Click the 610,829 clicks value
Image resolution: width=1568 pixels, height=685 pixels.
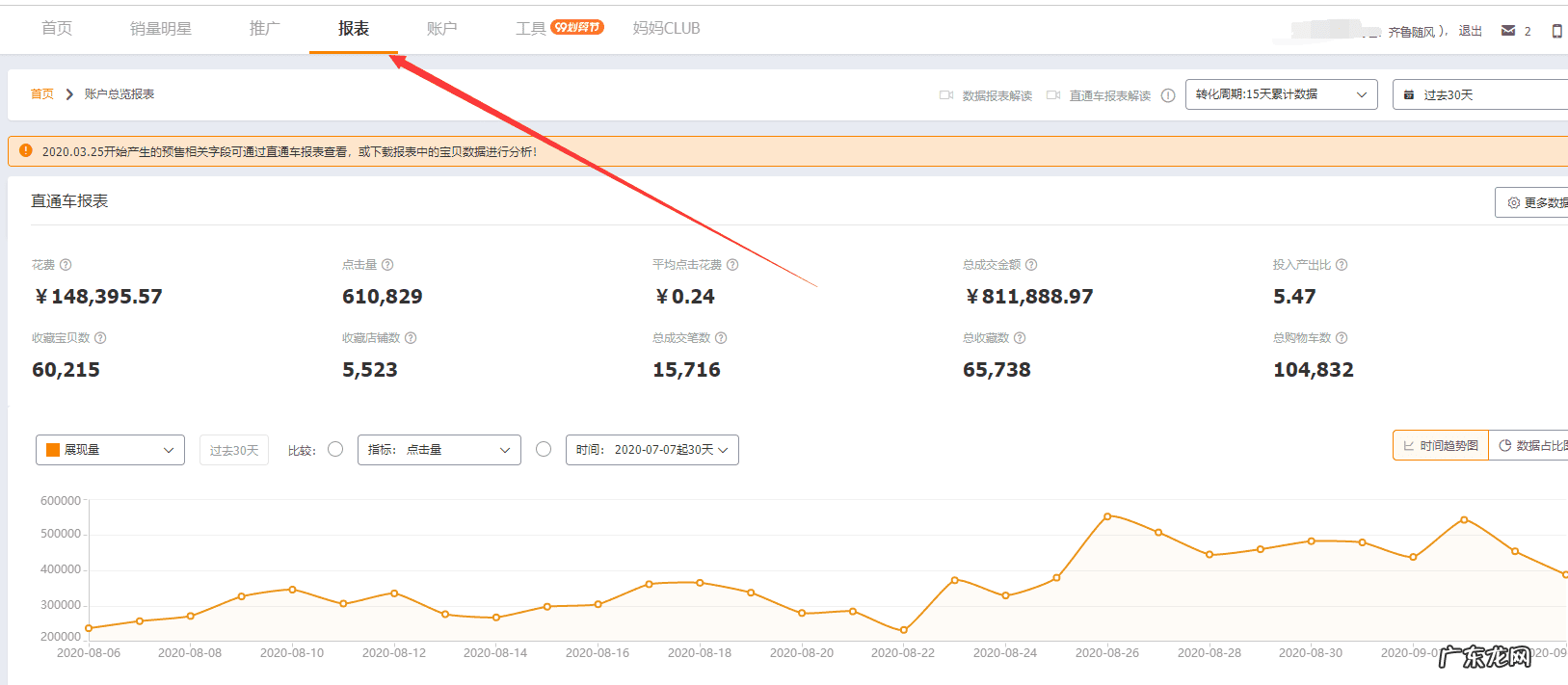(x=383, y=297)
